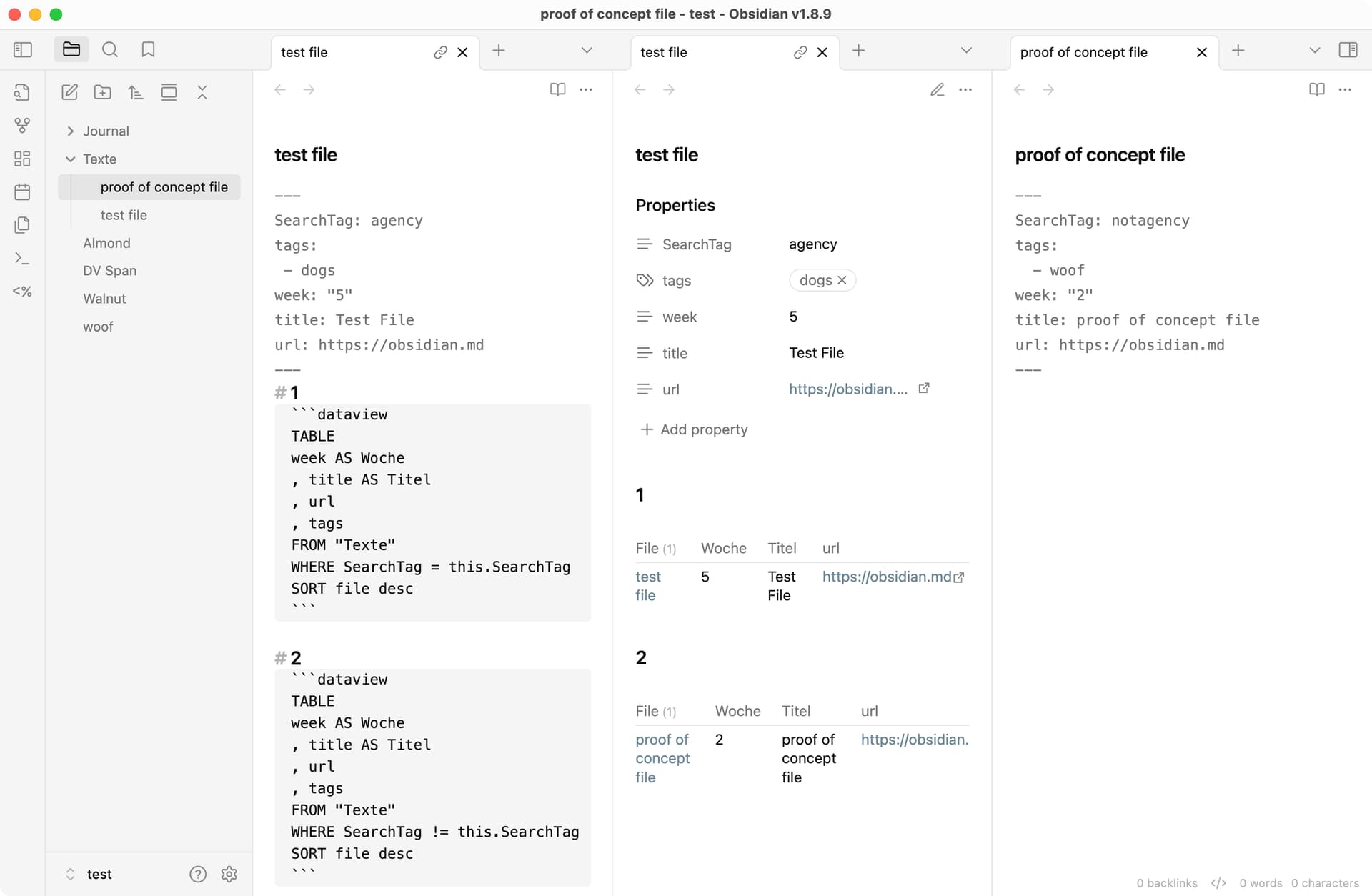Click linked-pane icon on second test file tab

[800, 52]
